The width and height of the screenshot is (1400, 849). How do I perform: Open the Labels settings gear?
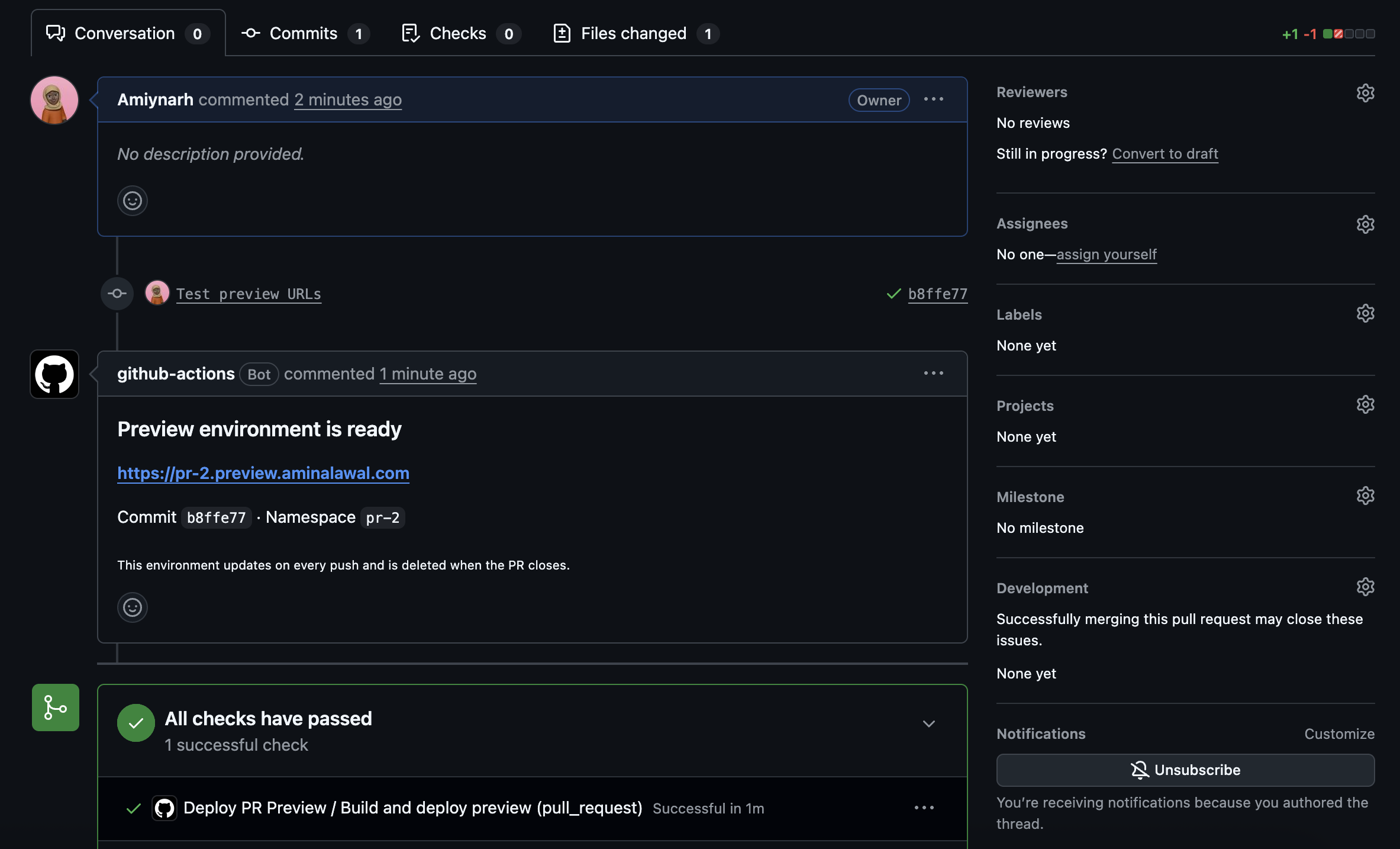(x=1365, y=313)
